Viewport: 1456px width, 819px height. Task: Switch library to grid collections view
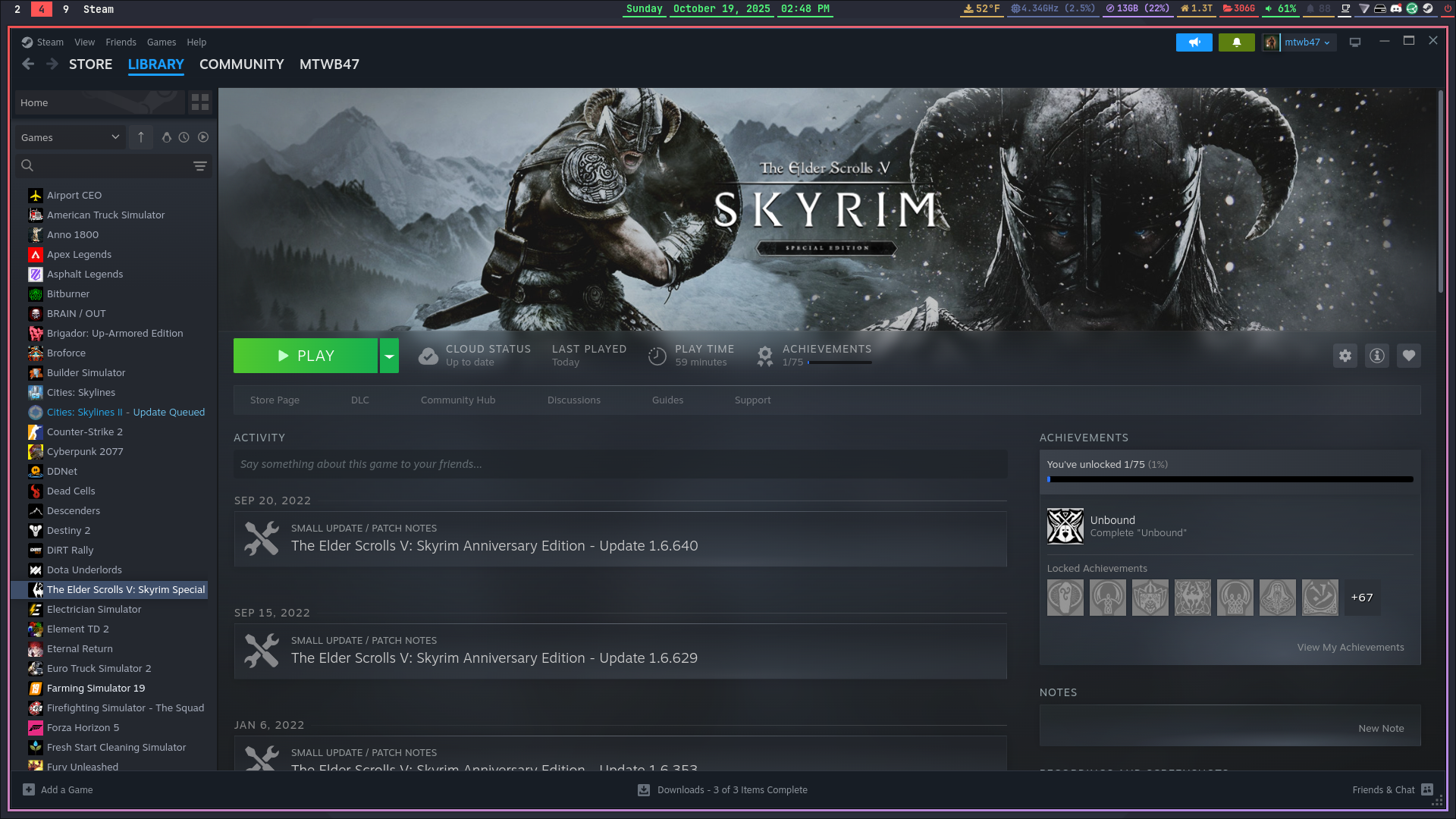[x=200, y=102]
